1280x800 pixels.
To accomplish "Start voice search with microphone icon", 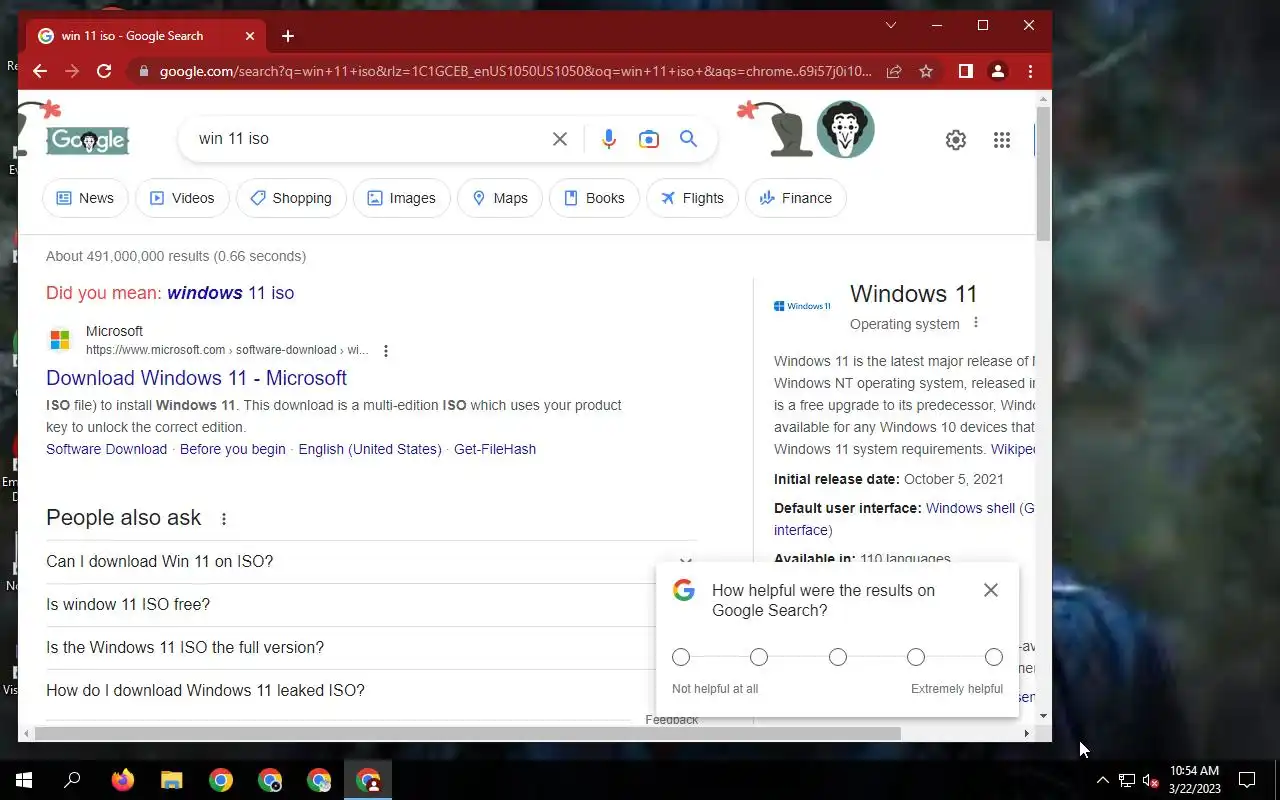I will click(x=608, y=139).
